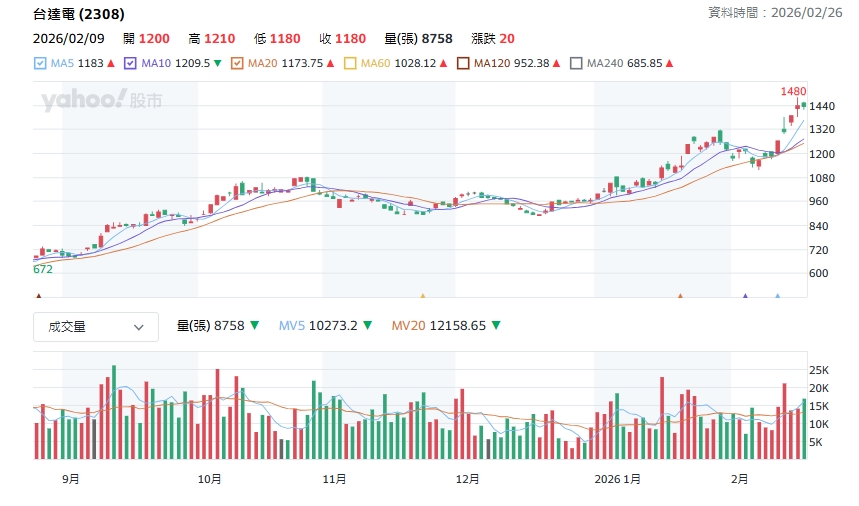Click the yellow triangle event marker below the chart
Viewport: 859px width, 506px height.
click(423, 296)
